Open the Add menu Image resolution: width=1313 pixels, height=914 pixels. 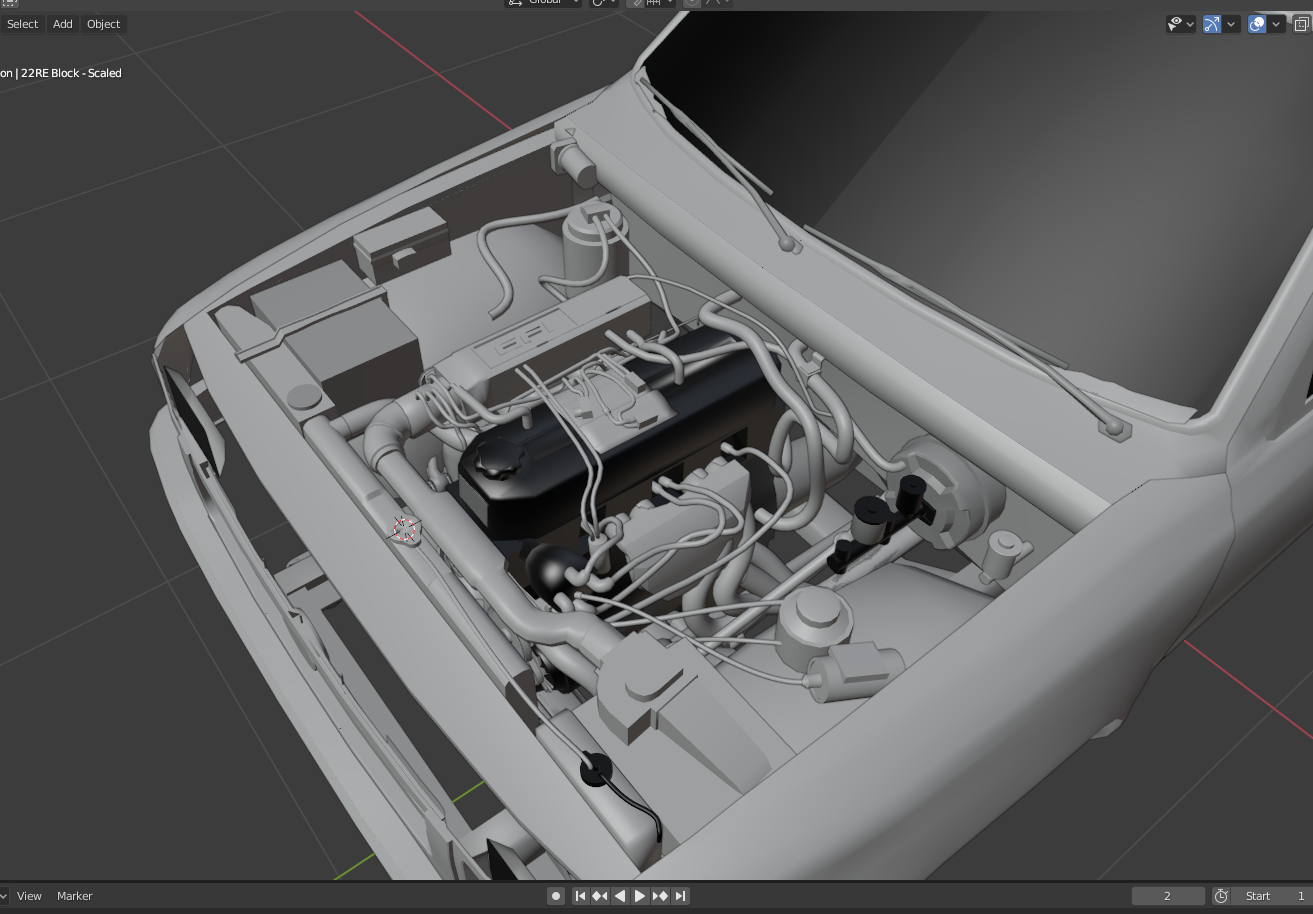(63, 24)
